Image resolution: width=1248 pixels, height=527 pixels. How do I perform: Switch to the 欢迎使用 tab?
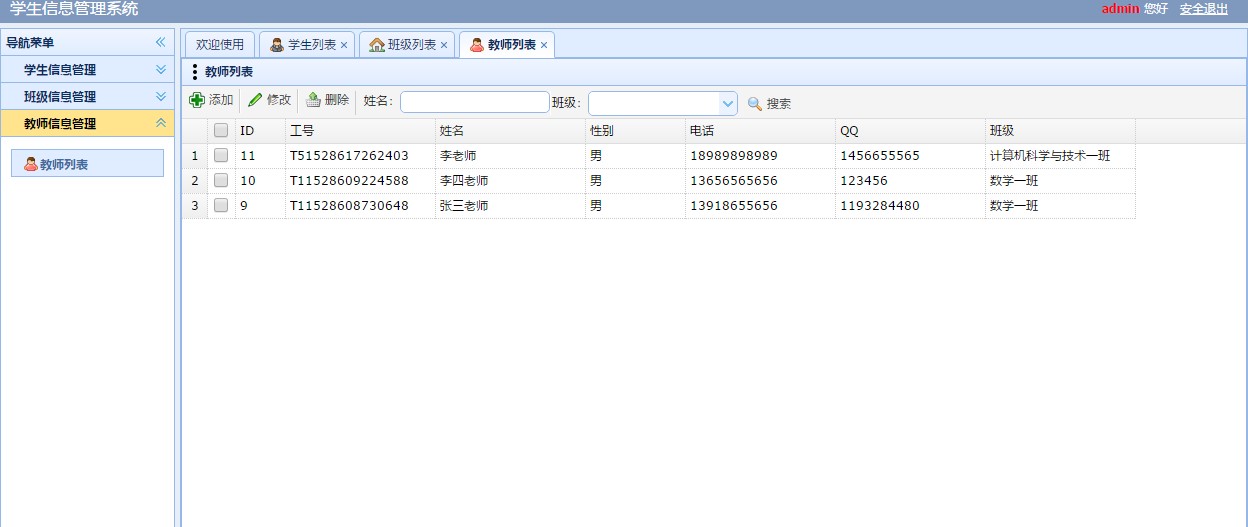[220, 45]
